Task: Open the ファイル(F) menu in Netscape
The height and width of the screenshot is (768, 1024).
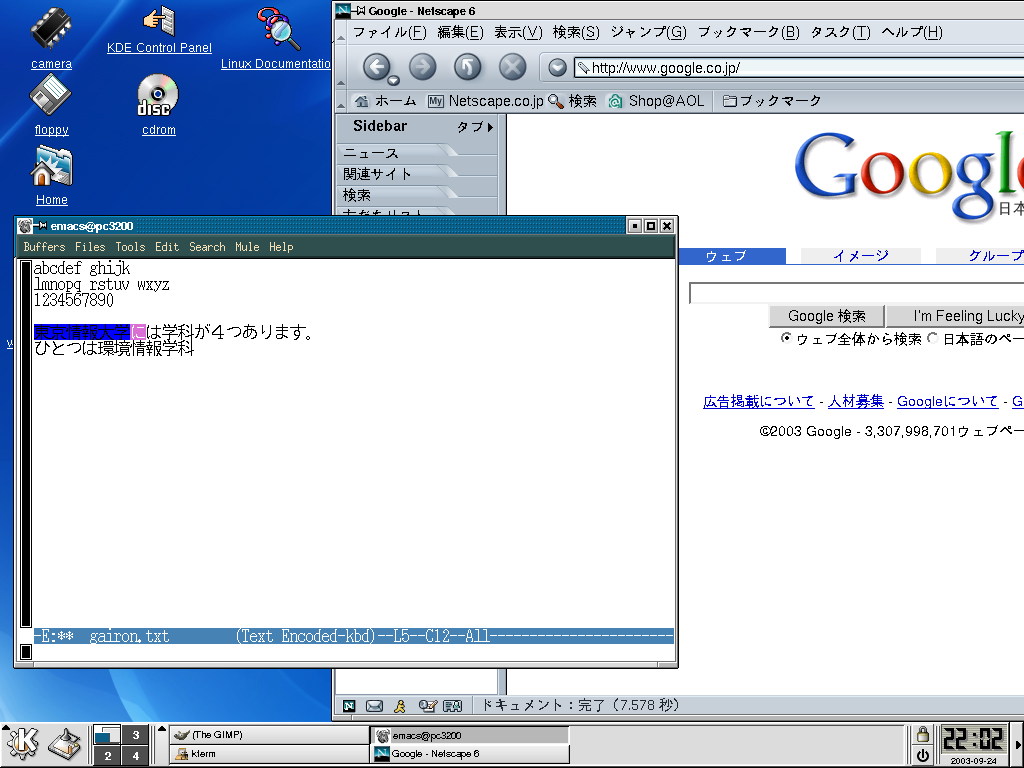Action: tap(389, 32)
